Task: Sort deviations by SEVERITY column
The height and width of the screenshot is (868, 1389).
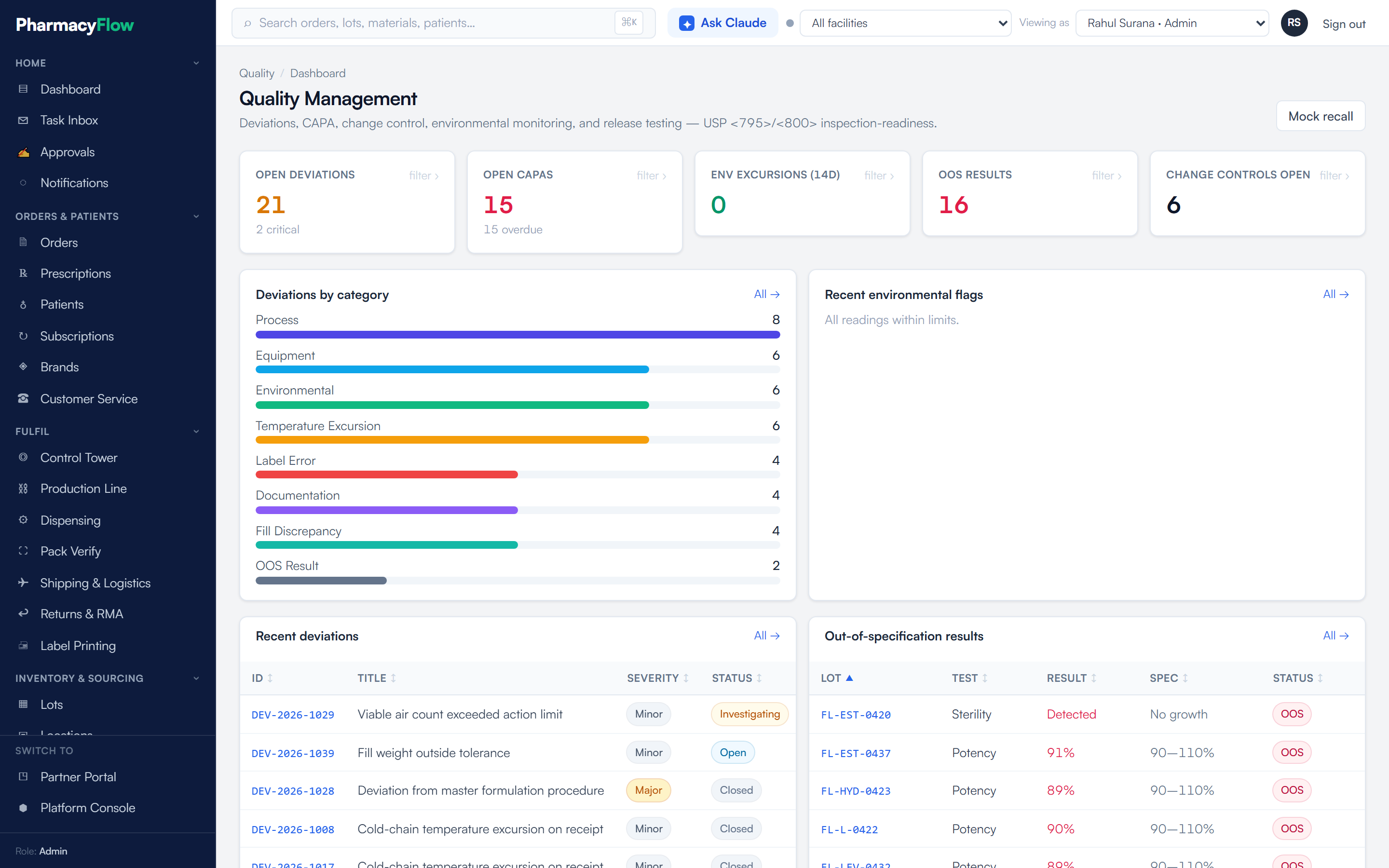Action: tap(657, 678)
